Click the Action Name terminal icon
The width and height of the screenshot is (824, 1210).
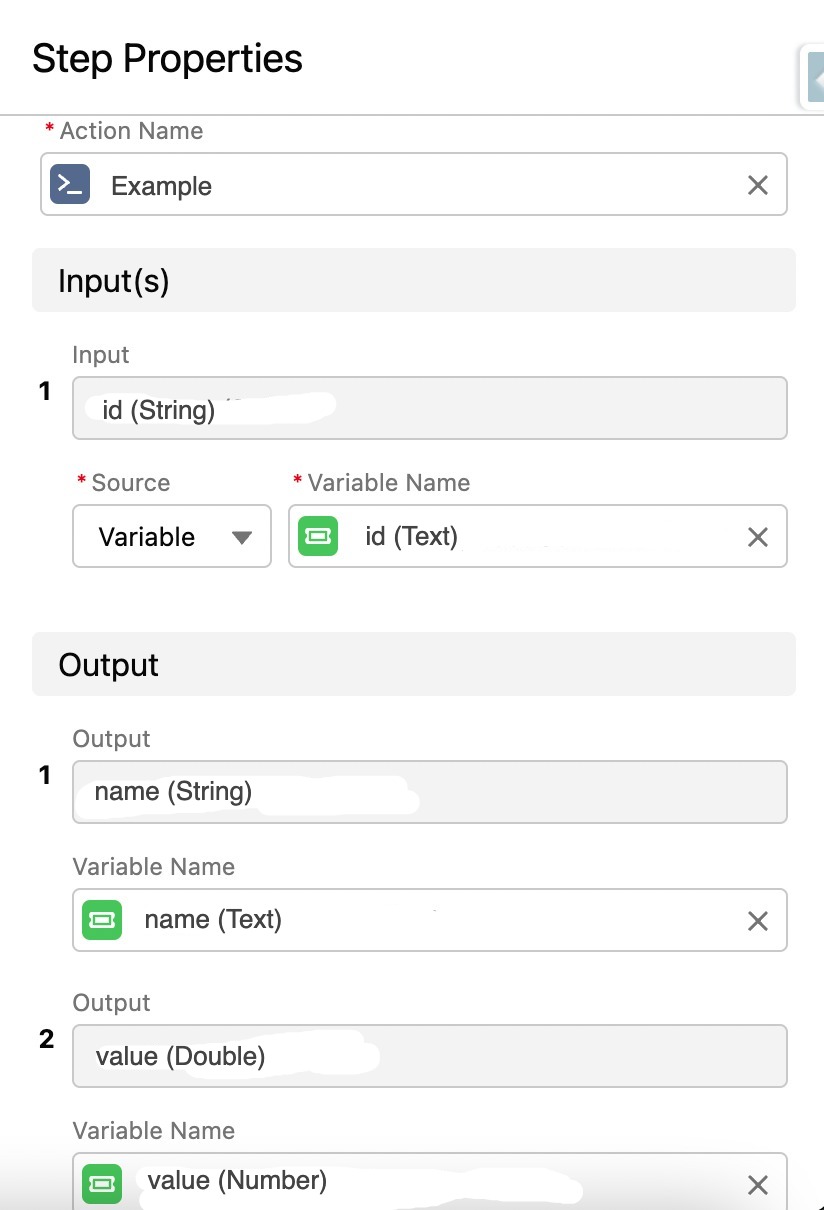point(70,185)
